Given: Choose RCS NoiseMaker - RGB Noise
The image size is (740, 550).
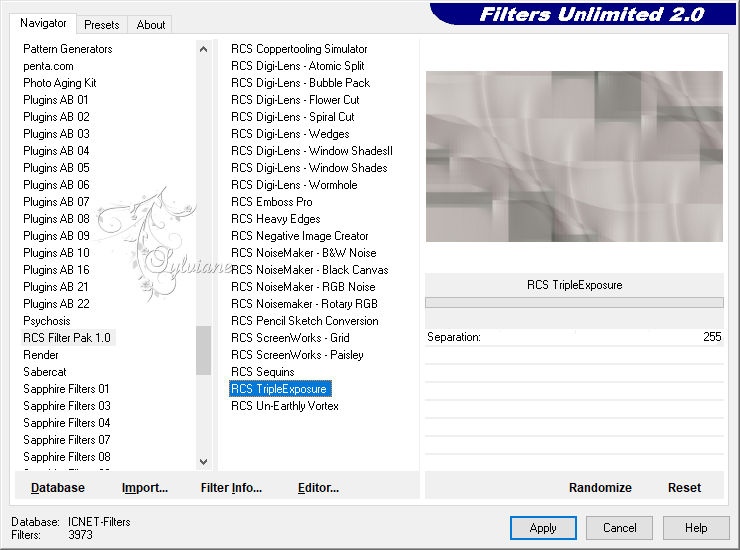Looking at the screenshot, I should (303, 287).
